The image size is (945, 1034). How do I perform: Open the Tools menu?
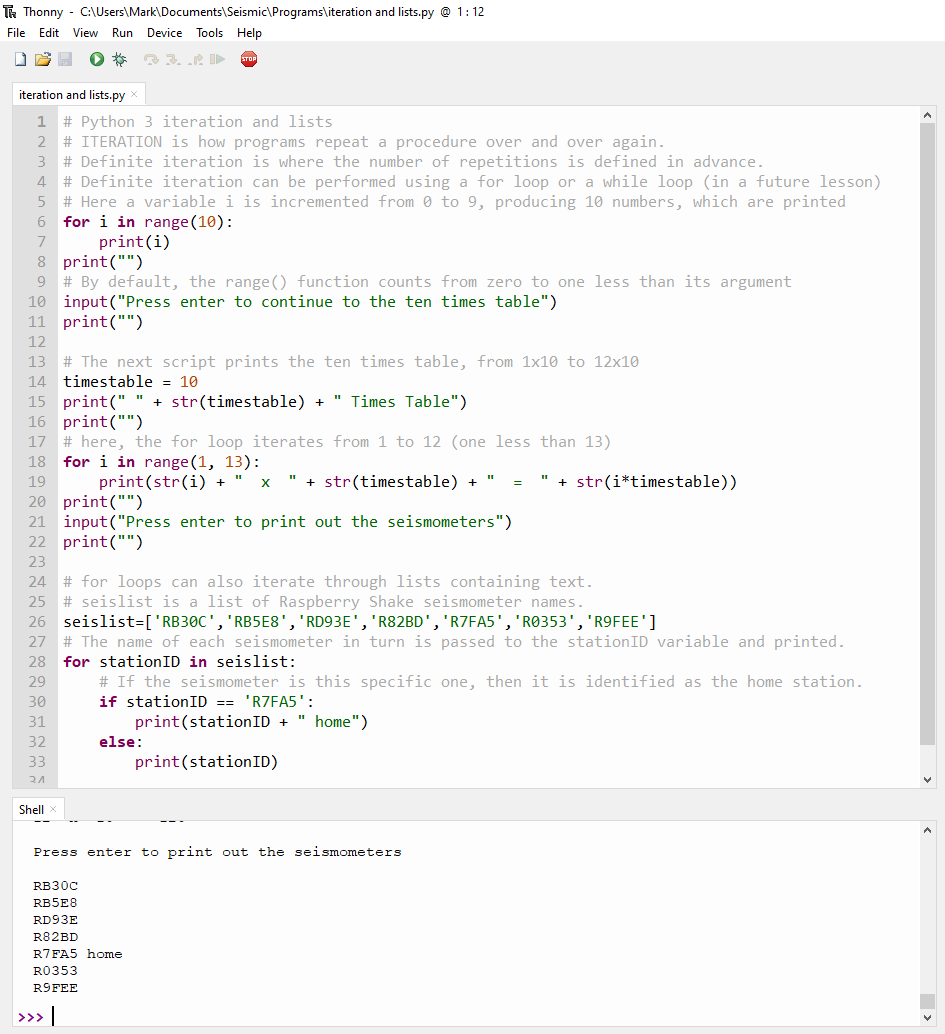[x=209, y=33]
